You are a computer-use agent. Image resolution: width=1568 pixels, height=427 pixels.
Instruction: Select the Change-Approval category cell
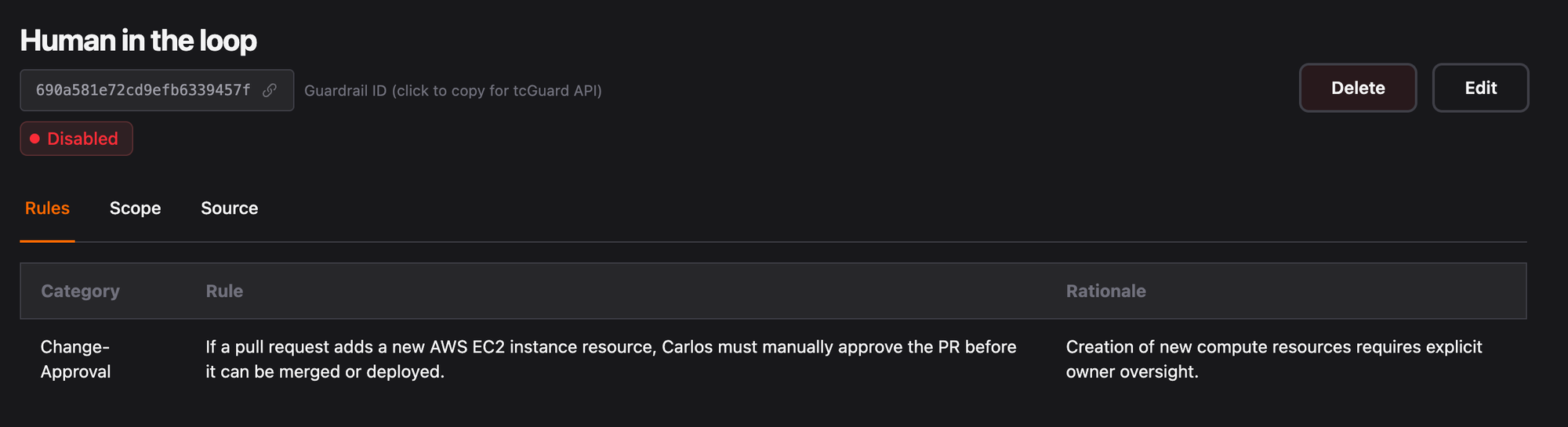[x=75, y=359]
